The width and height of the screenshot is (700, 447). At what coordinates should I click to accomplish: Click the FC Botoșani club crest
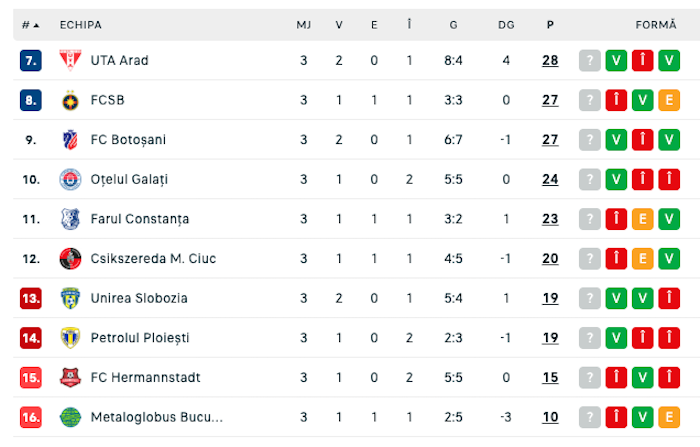69,139
